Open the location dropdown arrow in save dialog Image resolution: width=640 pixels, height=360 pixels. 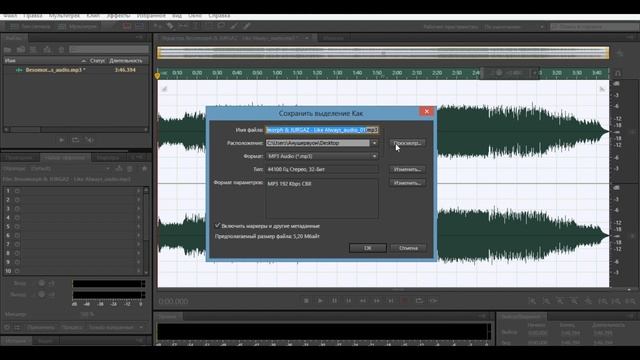coord(374,143)
